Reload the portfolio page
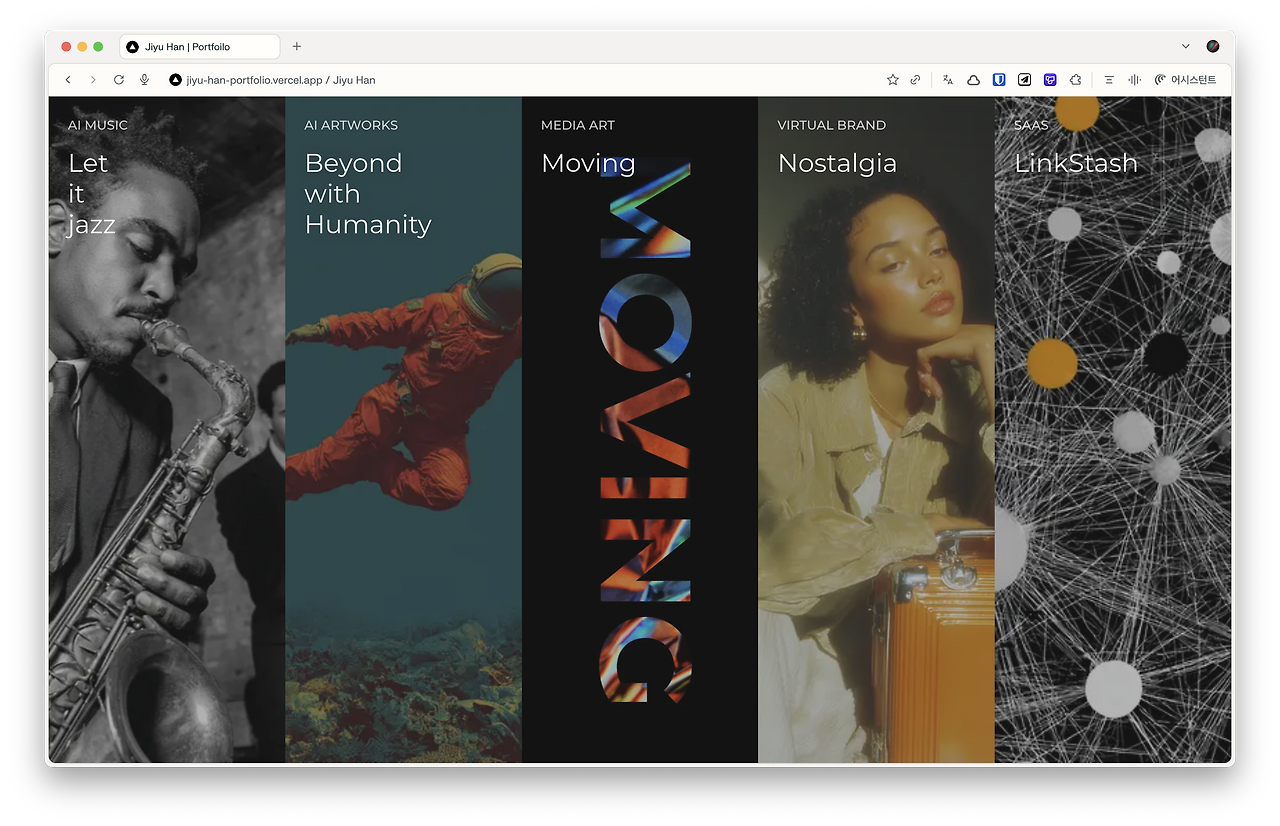1280x826 pixels. tap(119, 80)
